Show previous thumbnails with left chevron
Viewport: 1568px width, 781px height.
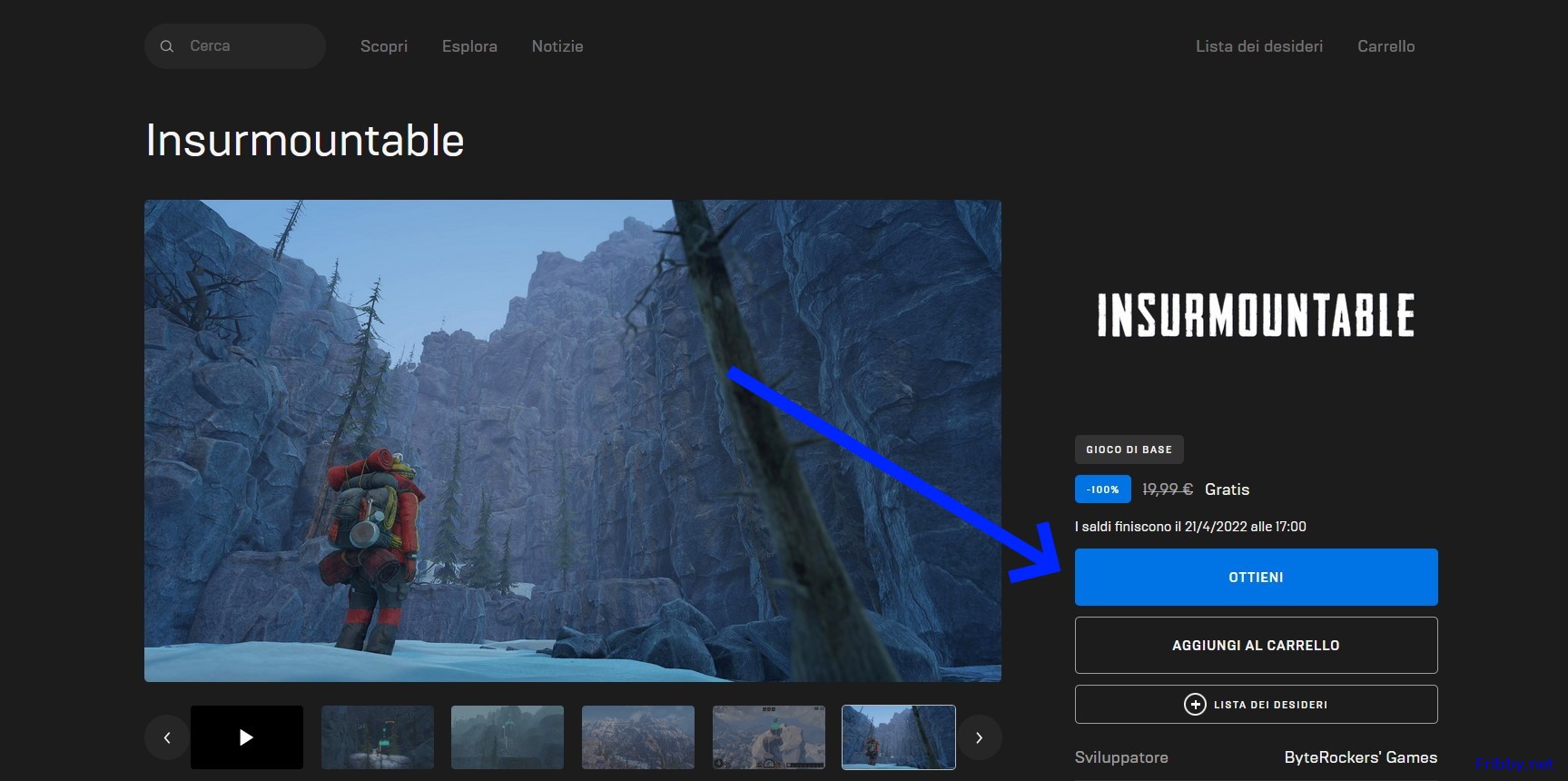pos(167,737)
